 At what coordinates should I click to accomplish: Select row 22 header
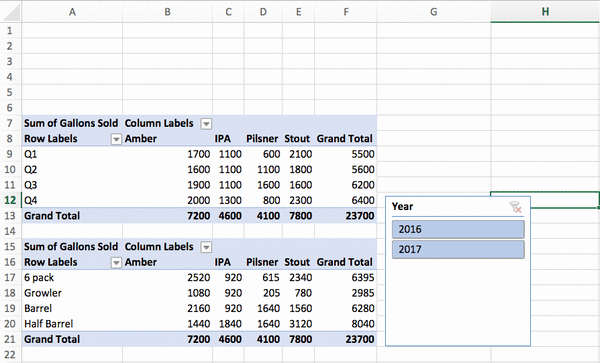coord(10,355)
